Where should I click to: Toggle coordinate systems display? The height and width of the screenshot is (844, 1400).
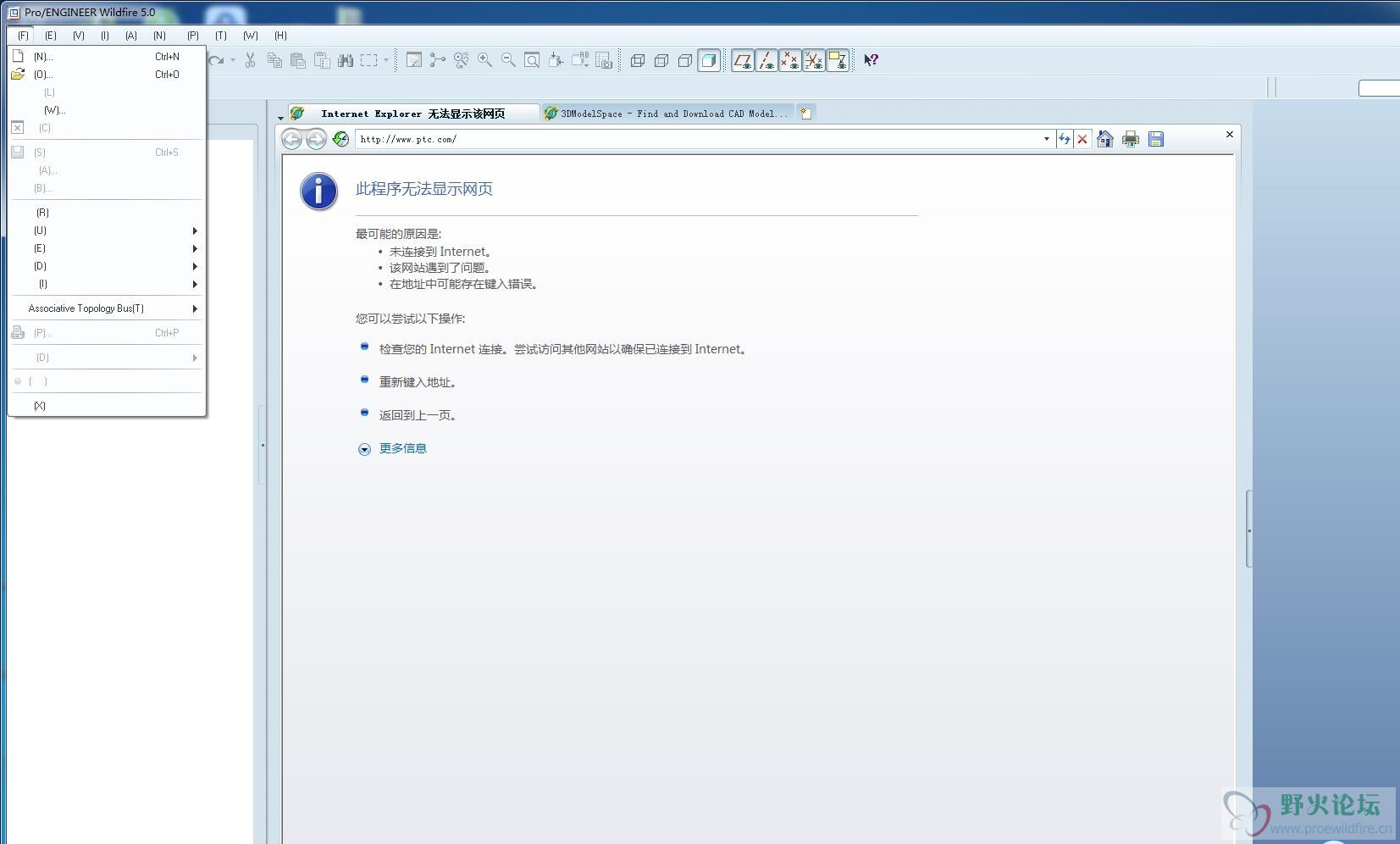click(x=814, y=60)
